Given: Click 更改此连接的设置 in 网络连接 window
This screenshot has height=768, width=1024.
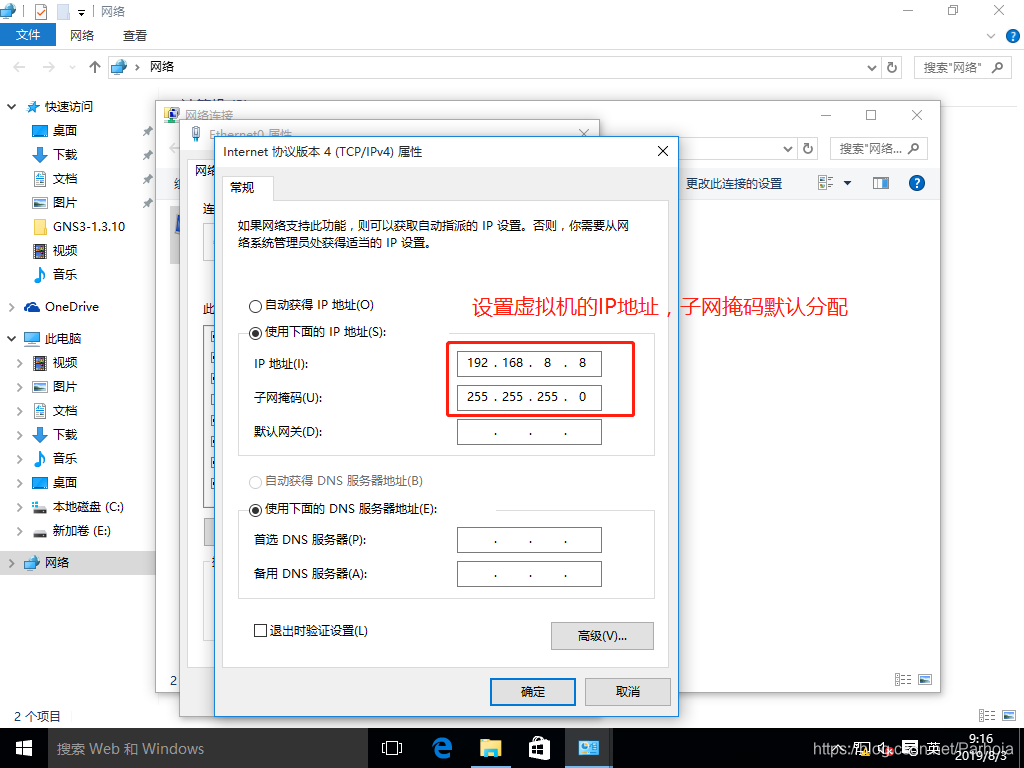Looking at the screenshot, I should pyautogui.click(x=734, y=184).
